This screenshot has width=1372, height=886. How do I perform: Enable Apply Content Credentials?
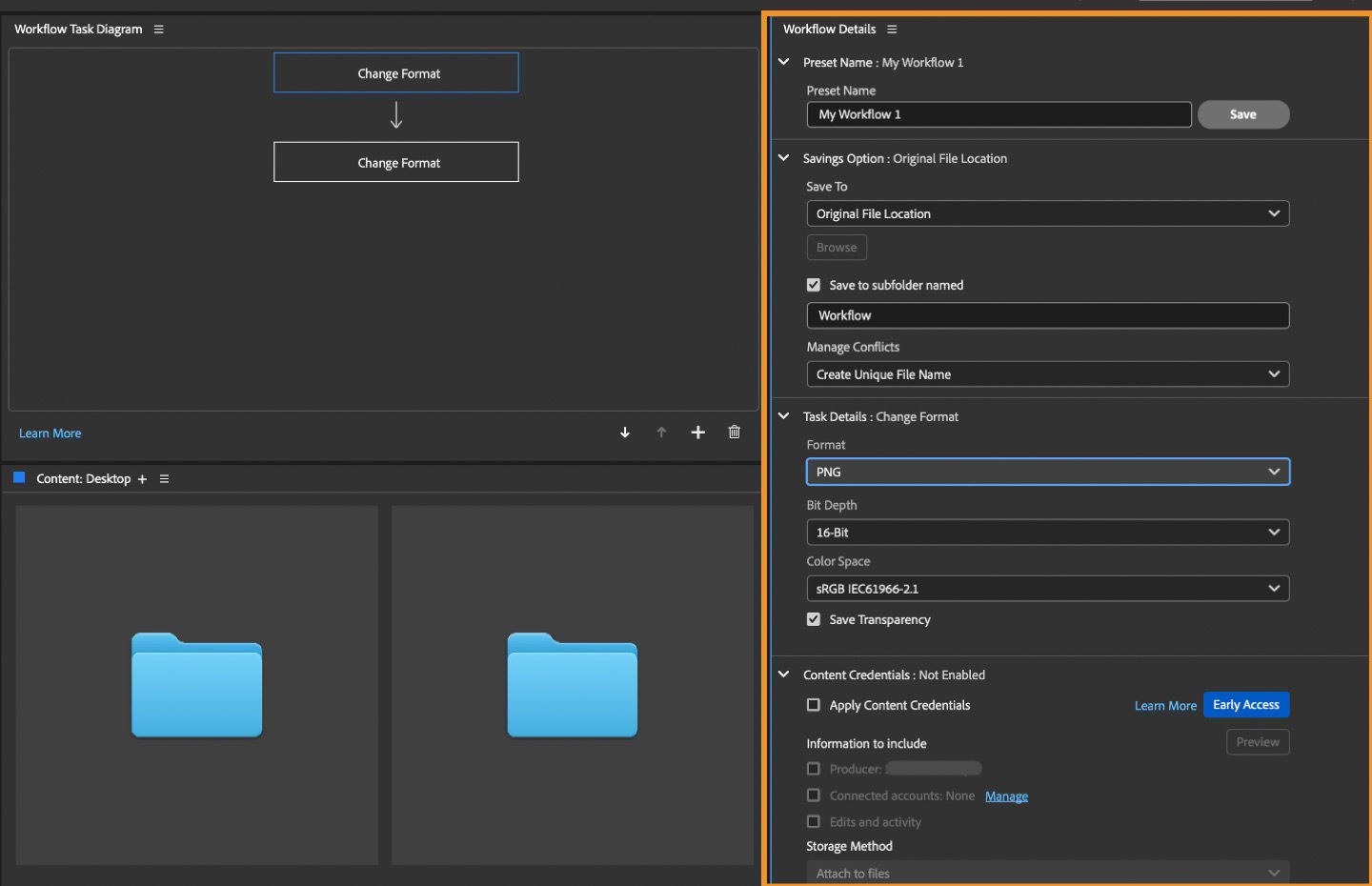814,705
